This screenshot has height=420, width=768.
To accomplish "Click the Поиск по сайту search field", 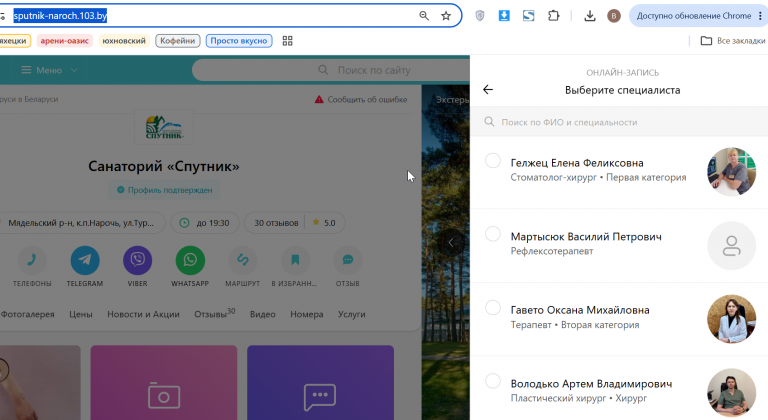I will pos(331,70).
